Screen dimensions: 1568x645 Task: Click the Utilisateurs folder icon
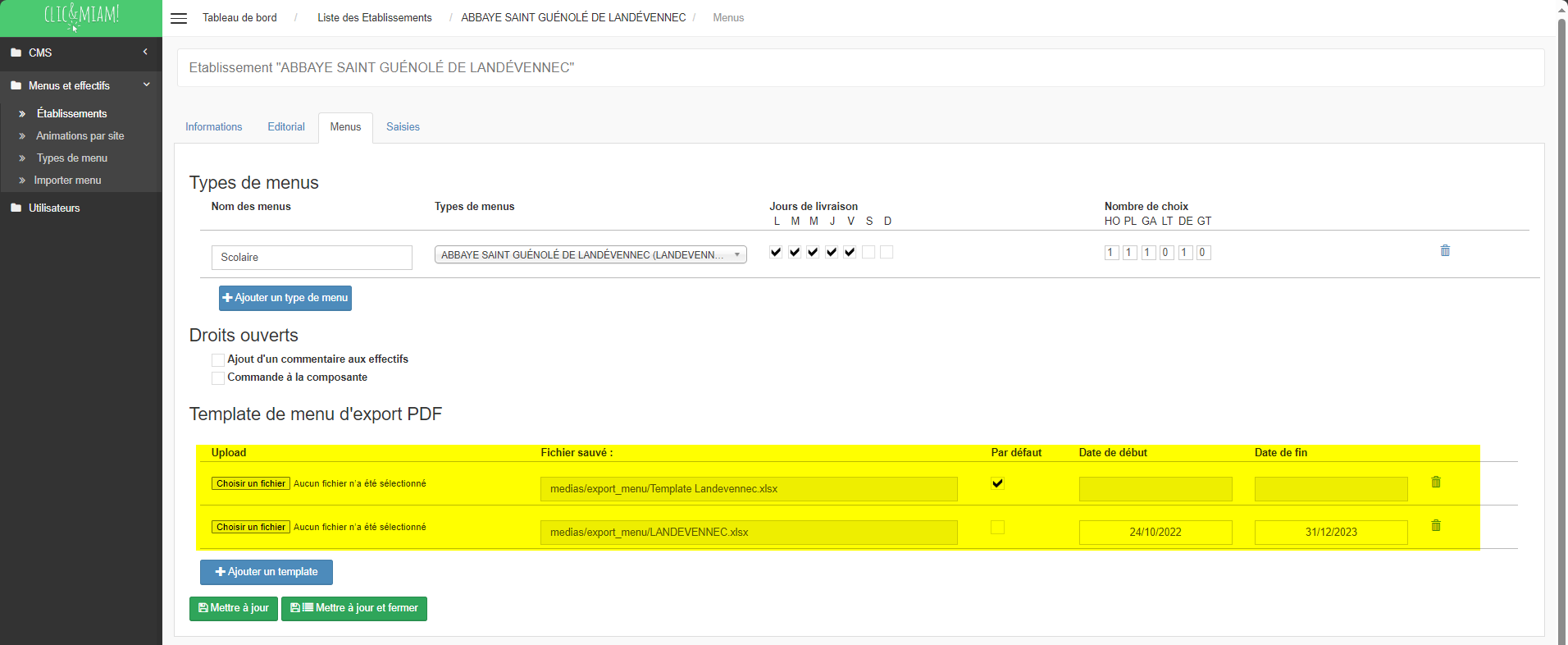pyautogui.click(x=16, y=208)
